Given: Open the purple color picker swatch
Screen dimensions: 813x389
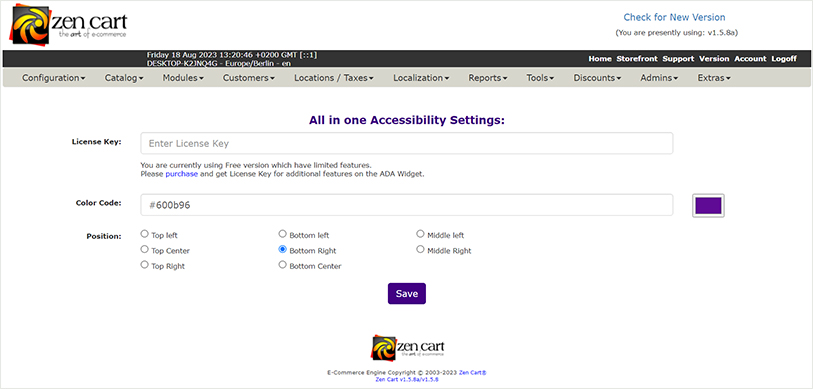Looking at the screenshot, I should (708, 205).
